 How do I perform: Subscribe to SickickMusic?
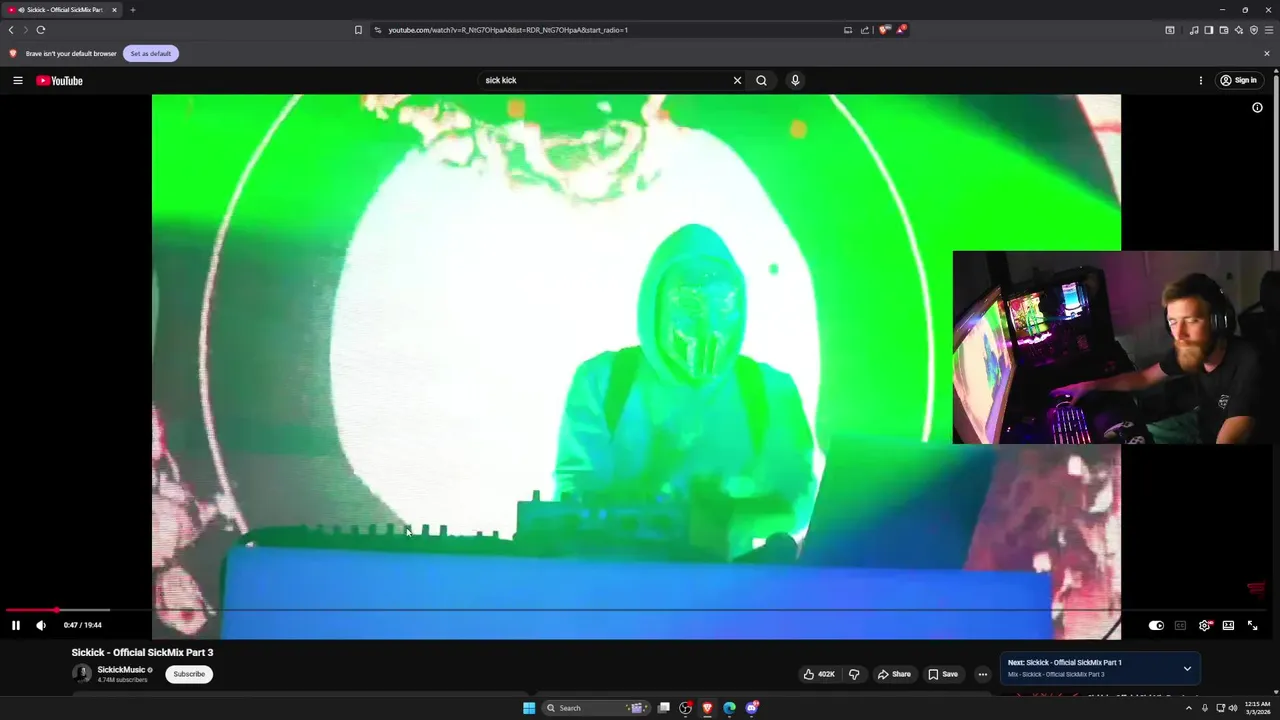tap(189, 674)
